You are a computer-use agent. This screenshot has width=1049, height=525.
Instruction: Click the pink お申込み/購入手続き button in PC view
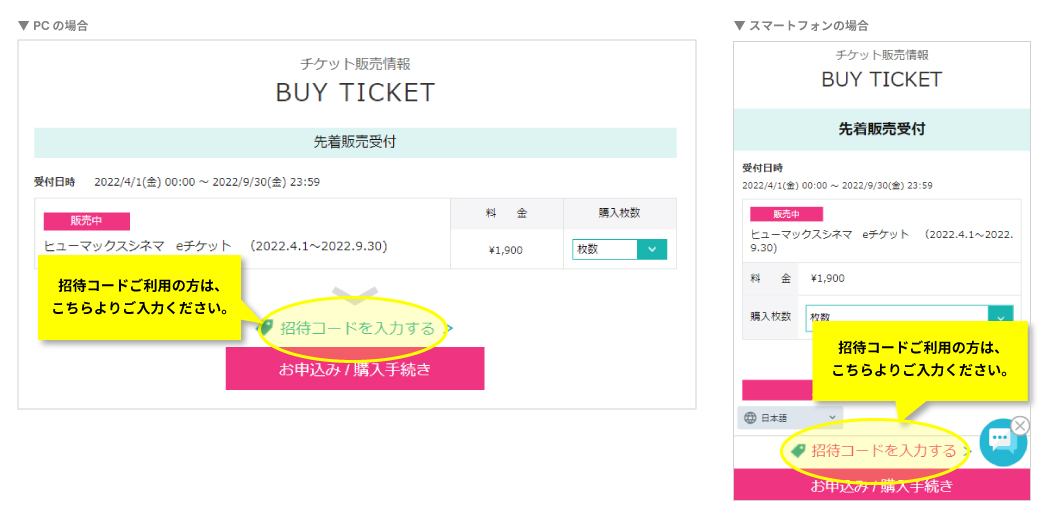click(x=355, y=369)
